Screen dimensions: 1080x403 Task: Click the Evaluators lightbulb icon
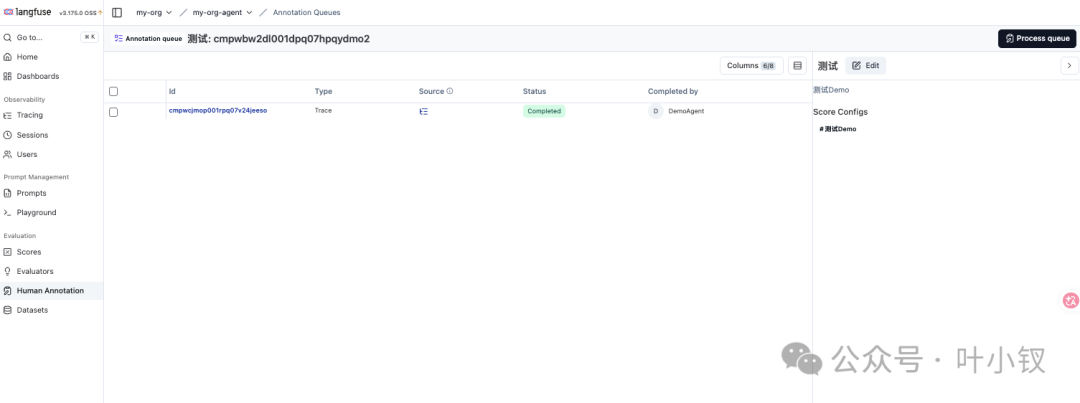8,271
